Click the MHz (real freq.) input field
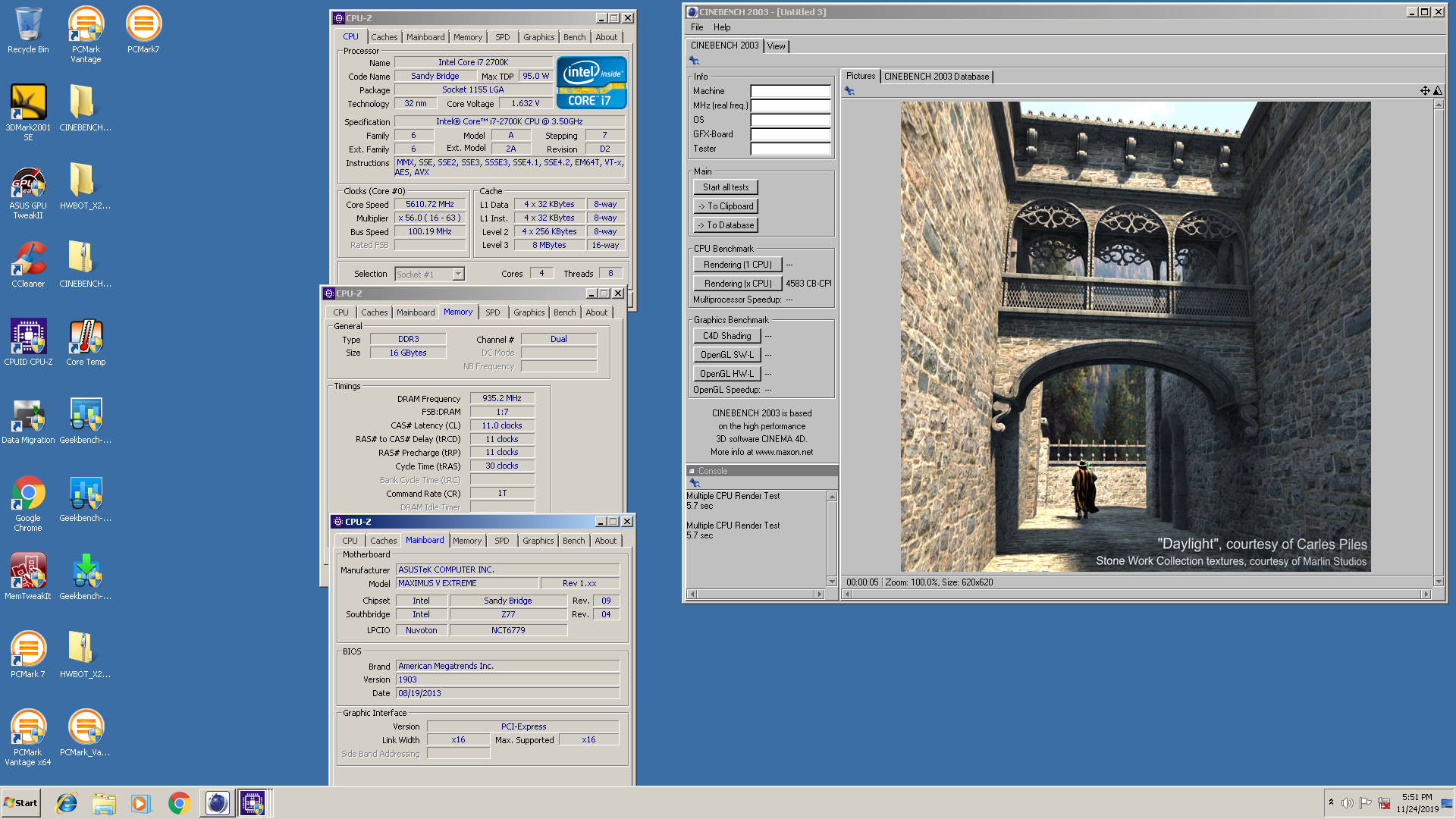This screenshot has width=1456, height=819. [791, 105]
